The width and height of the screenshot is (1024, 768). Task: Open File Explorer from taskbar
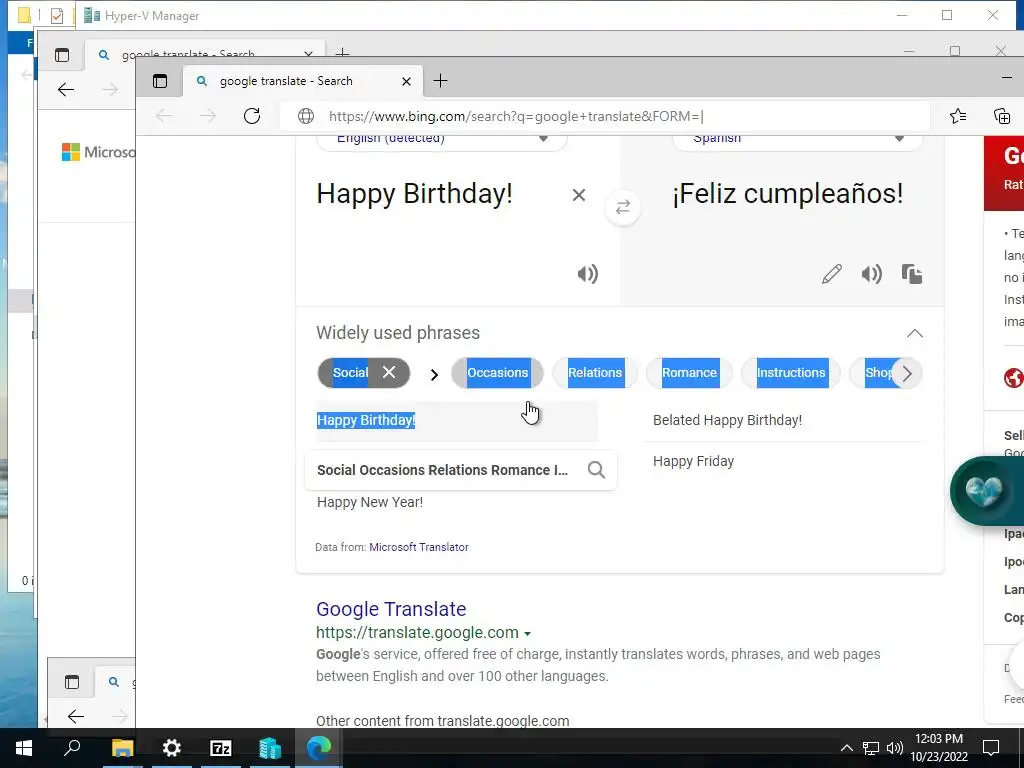tap(122, 748)
